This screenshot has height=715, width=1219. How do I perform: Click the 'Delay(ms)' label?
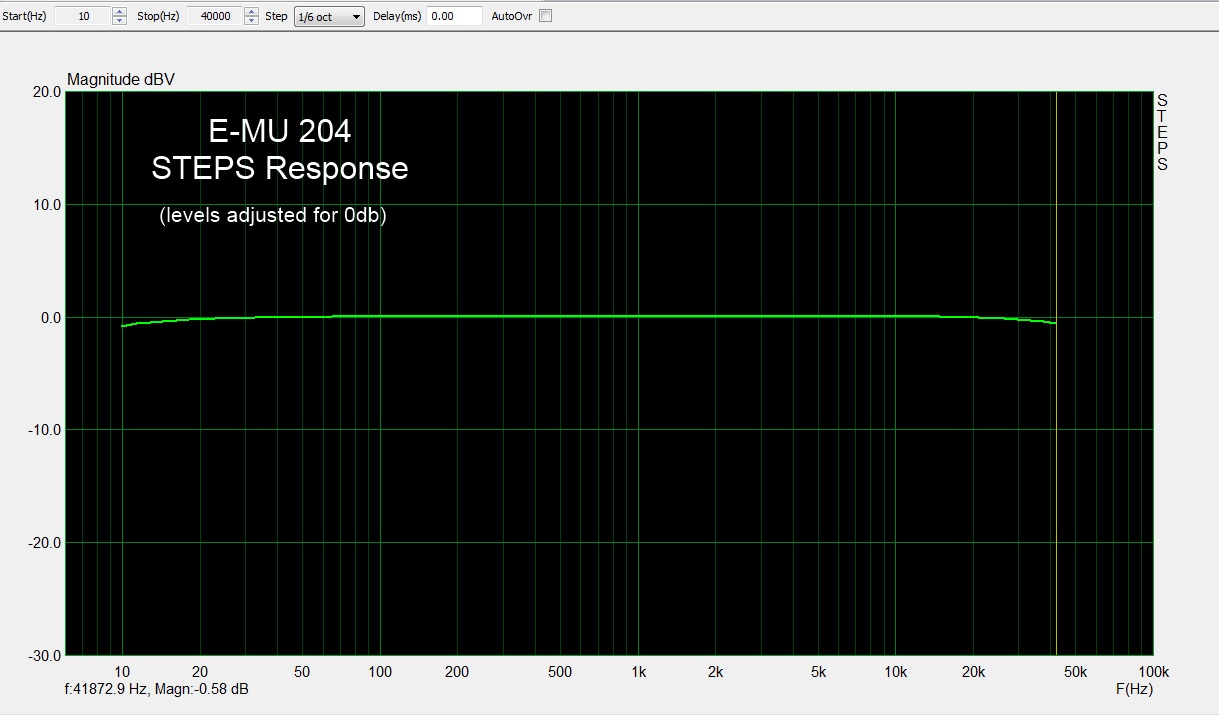tap(398, 17)
